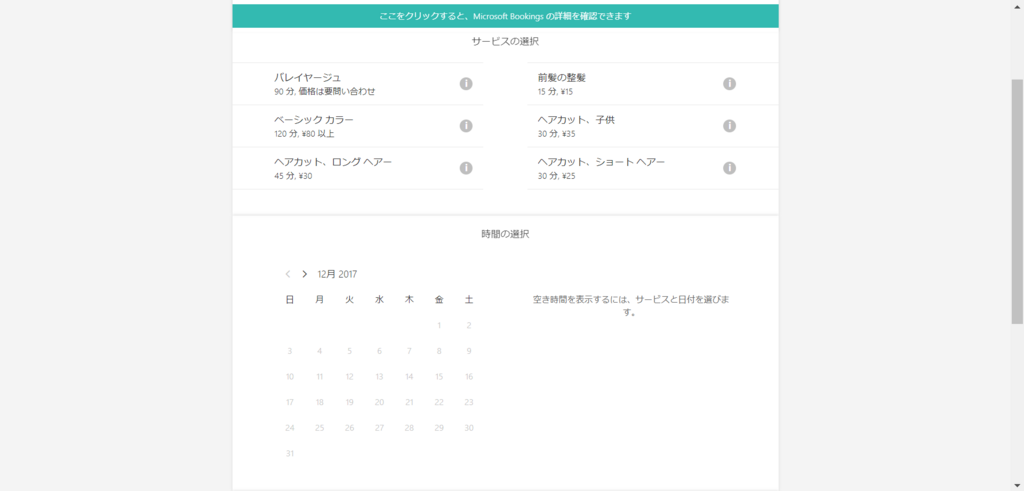Select the バレイヤージュ service

pyautogui.click(x=358, y=84)
